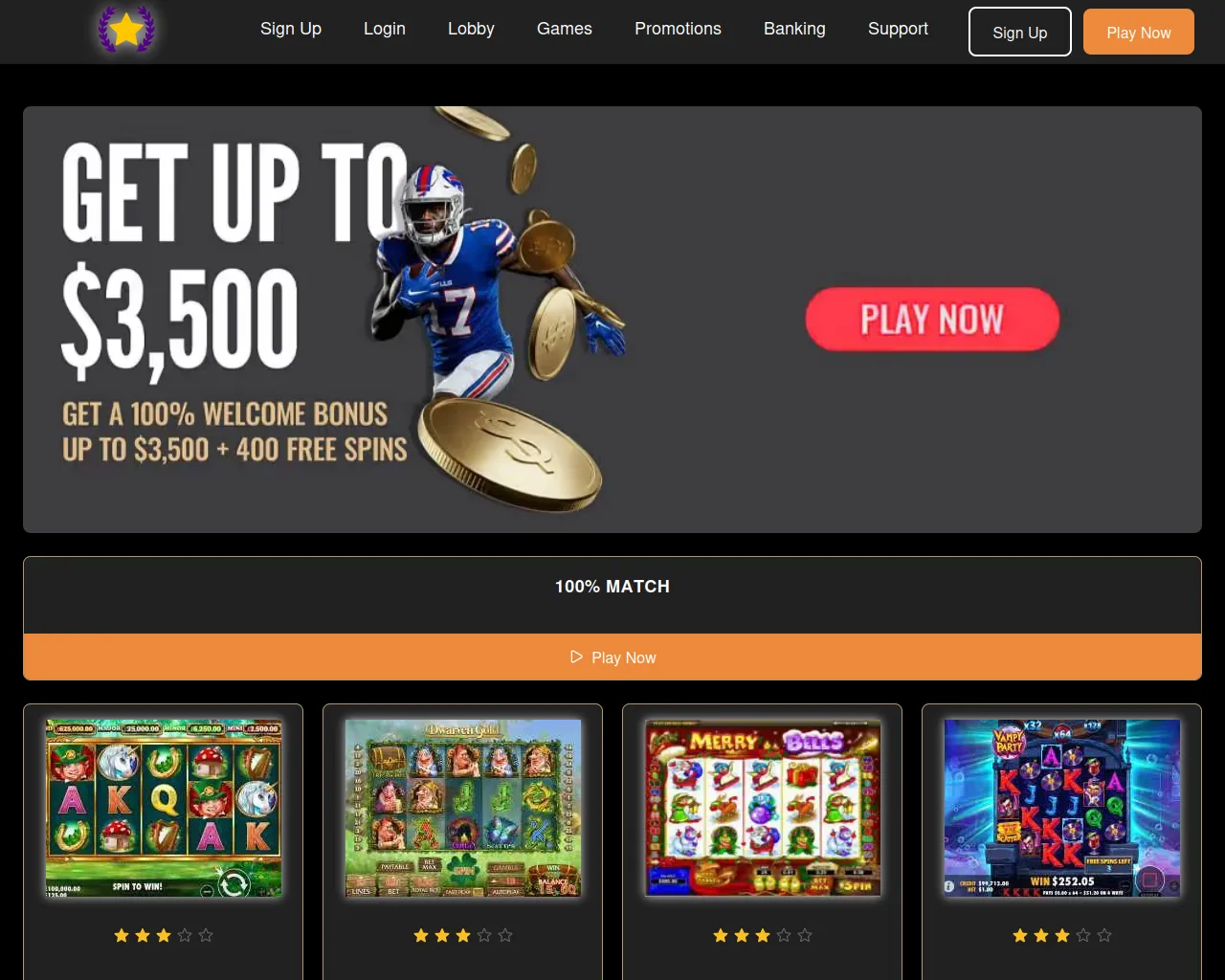Open the Dwarven Gold game thumbnail
Image resolution: width=1225 pixels, height=980 pixels.
[x=463, y=808]
